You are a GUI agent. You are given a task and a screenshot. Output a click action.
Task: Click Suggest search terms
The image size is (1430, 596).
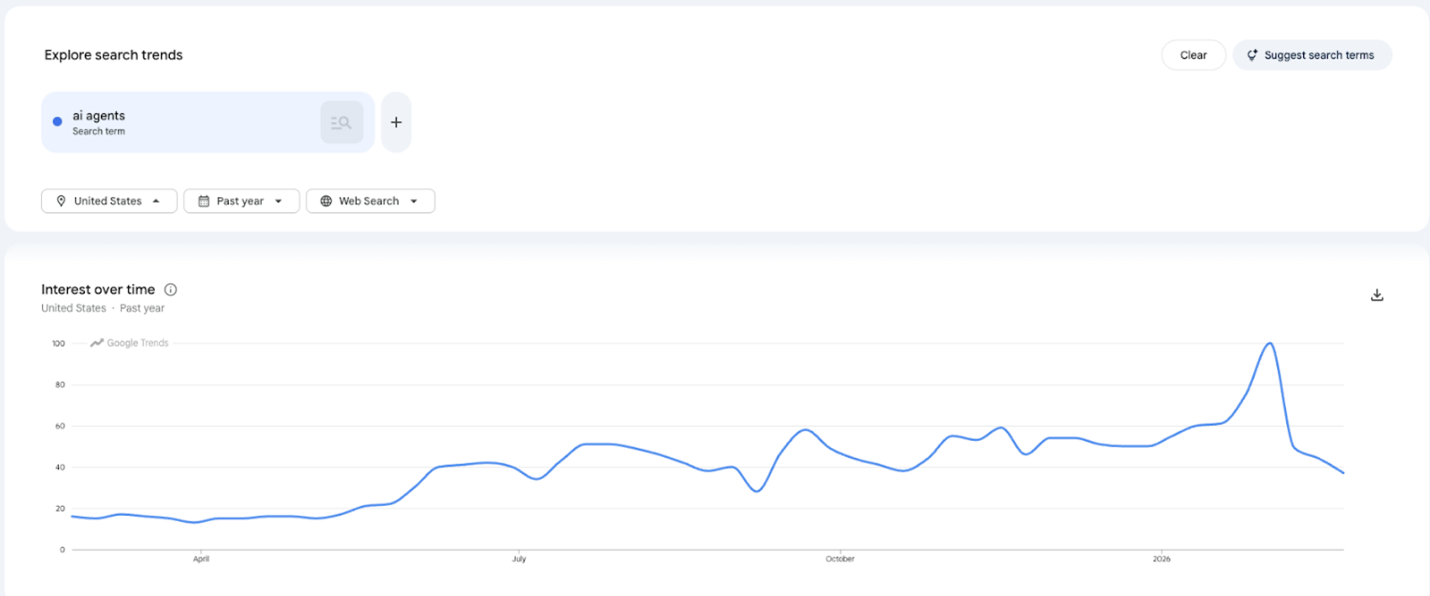1311,55
